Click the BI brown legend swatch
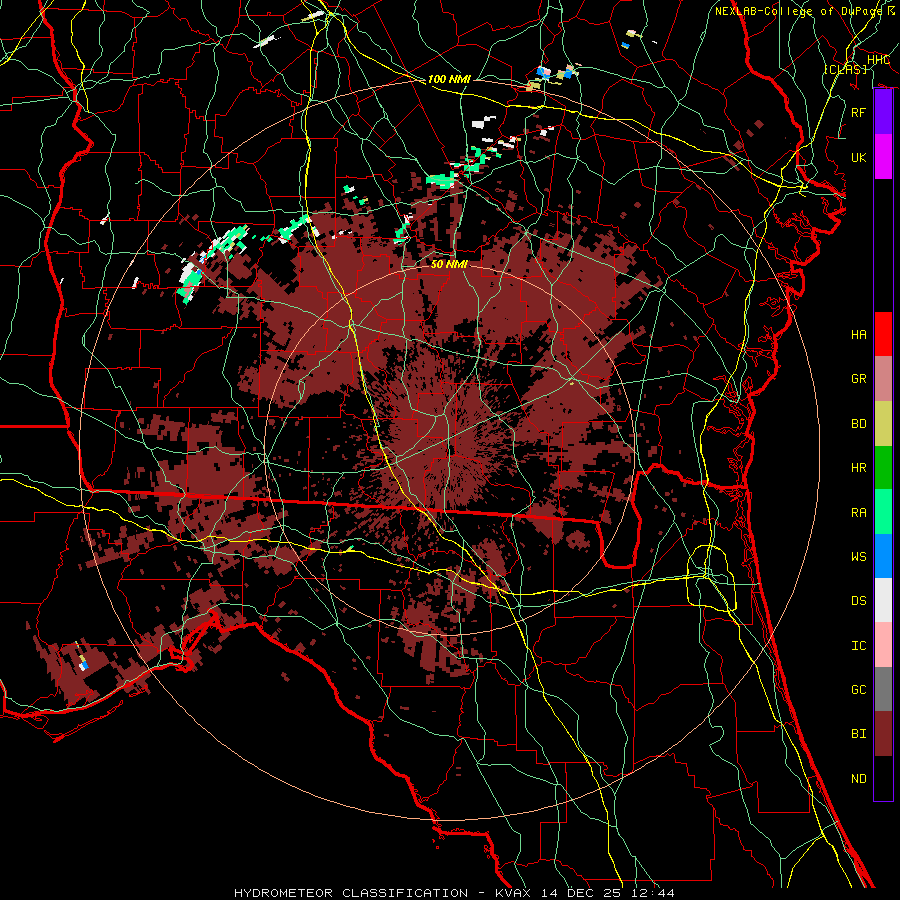Viewport: 900px width, 900px height. point(883,734)
